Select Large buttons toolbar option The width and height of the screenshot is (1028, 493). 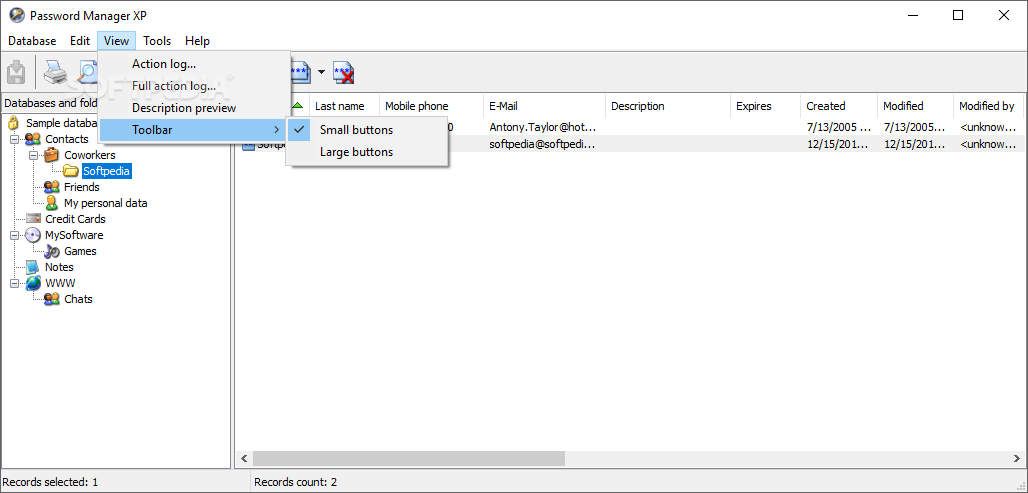[x=367, y=152]
